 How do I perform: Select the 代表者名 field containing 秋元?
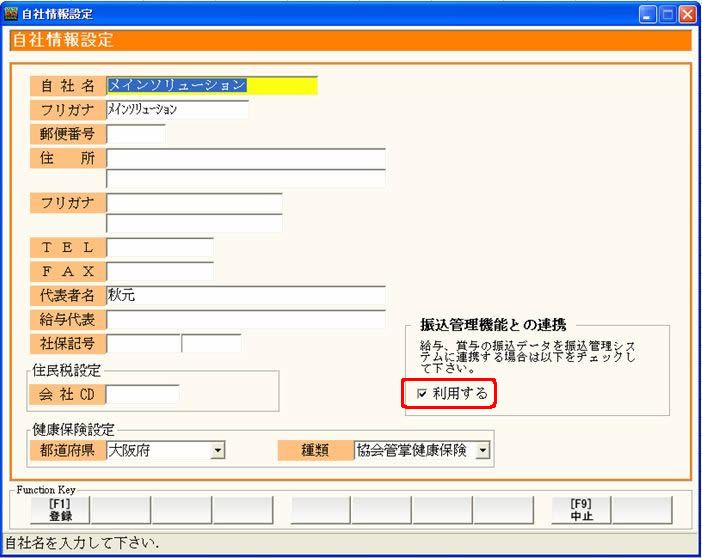tap(245, 295)
